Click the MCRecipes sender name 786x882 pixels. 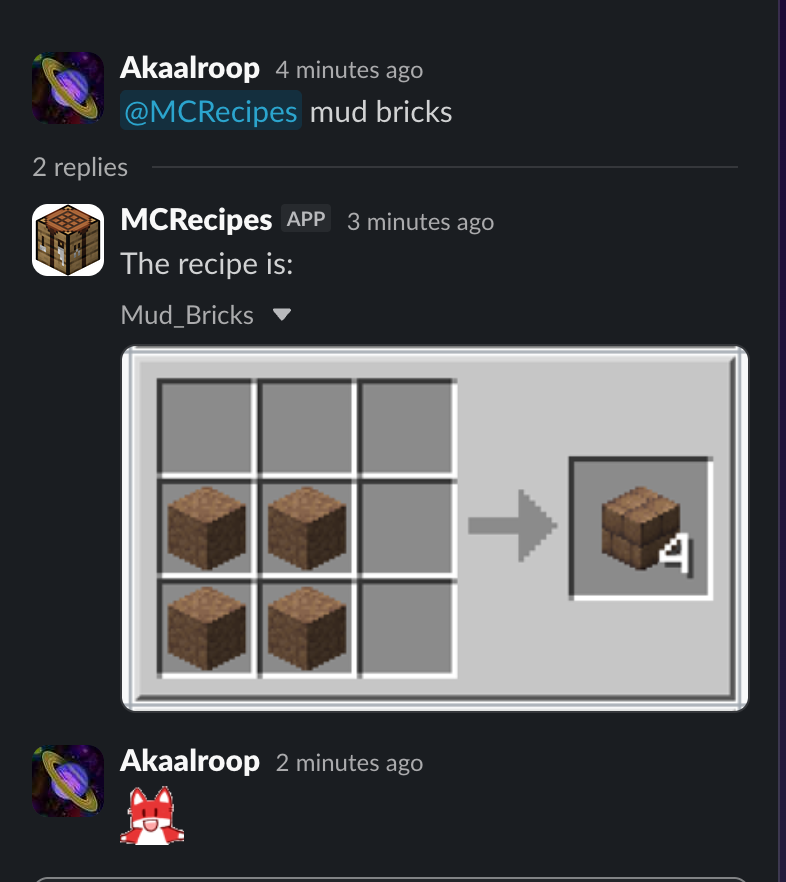pos(196,219)
